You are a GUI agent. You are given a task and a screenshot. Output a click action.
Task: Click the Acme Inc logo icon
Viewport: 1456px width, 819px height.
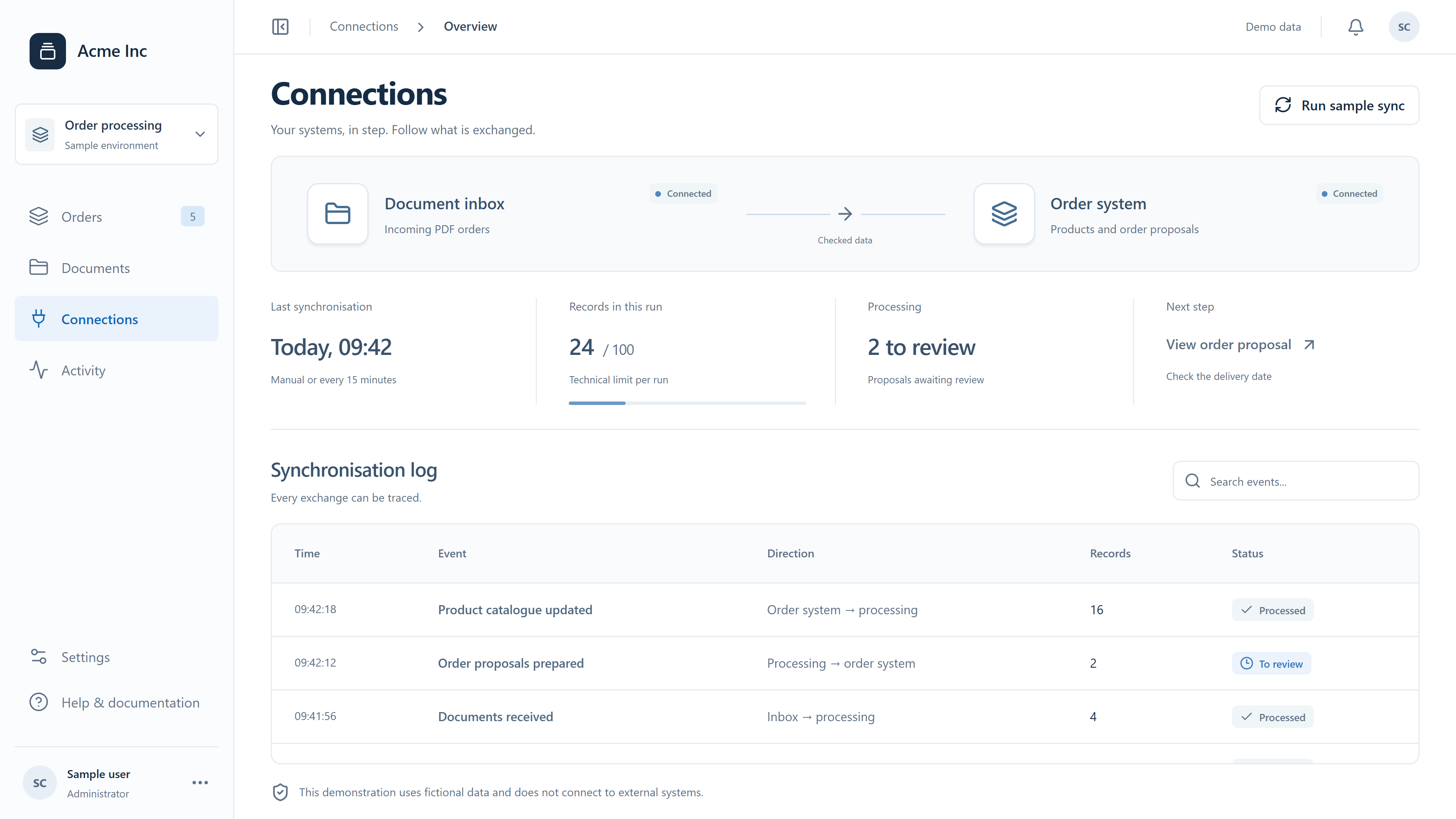47,51
